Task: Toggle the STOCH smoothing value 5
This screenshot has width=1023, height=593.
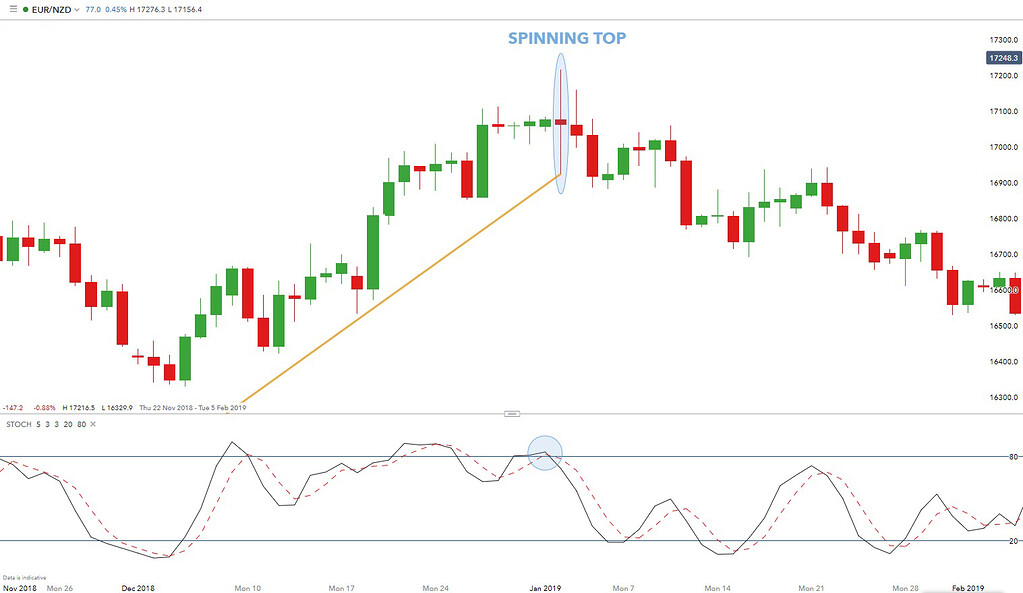Action: point(38,424)
